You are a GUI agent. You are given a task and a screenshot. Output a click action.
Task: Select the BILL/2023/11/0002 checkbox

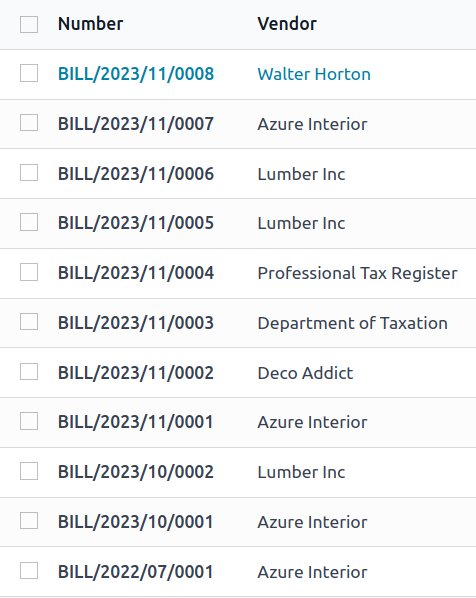pyautogui.click(x=29, y=372)
